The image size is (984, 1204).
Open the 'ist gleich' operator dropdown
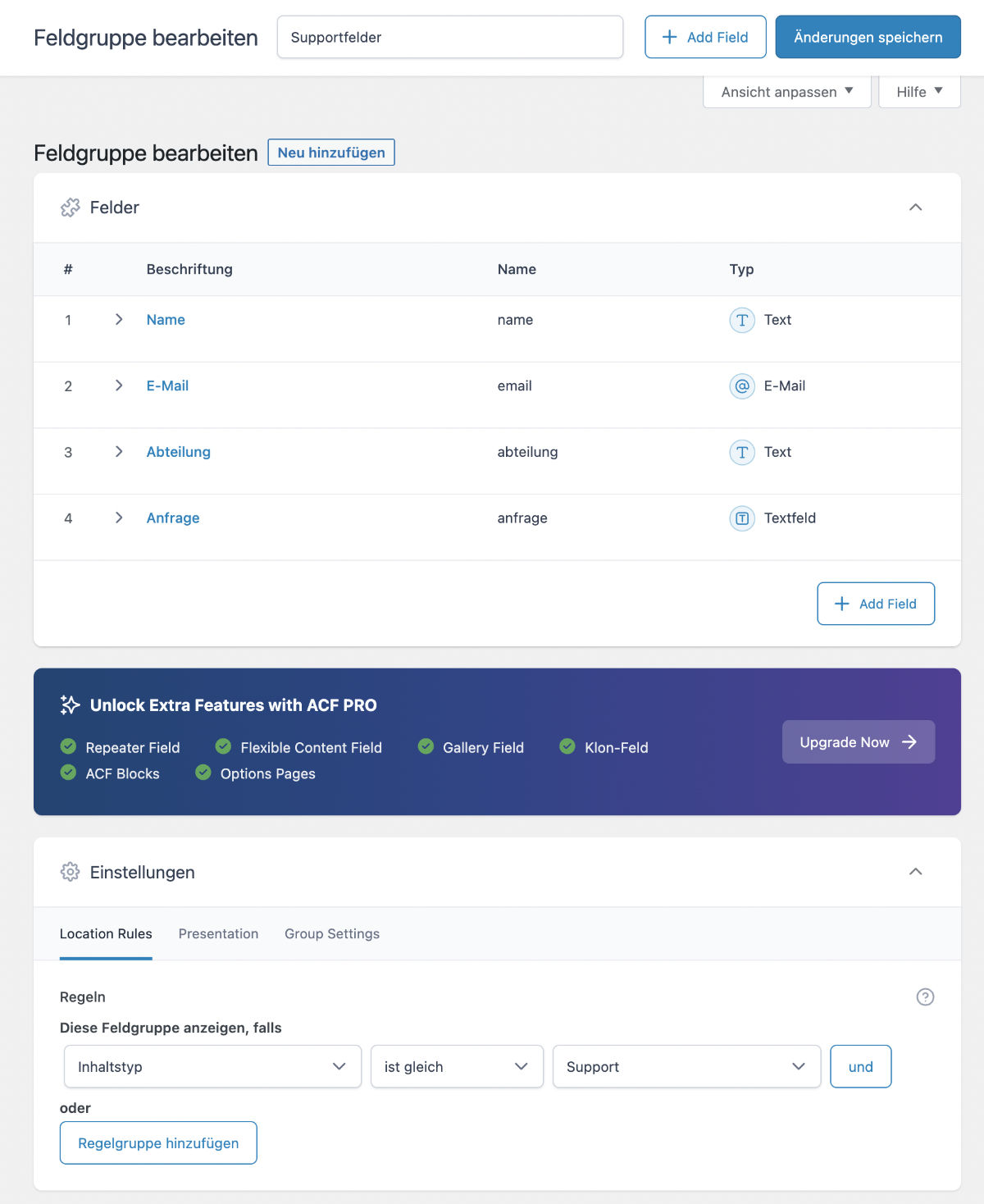[457, 1066]
